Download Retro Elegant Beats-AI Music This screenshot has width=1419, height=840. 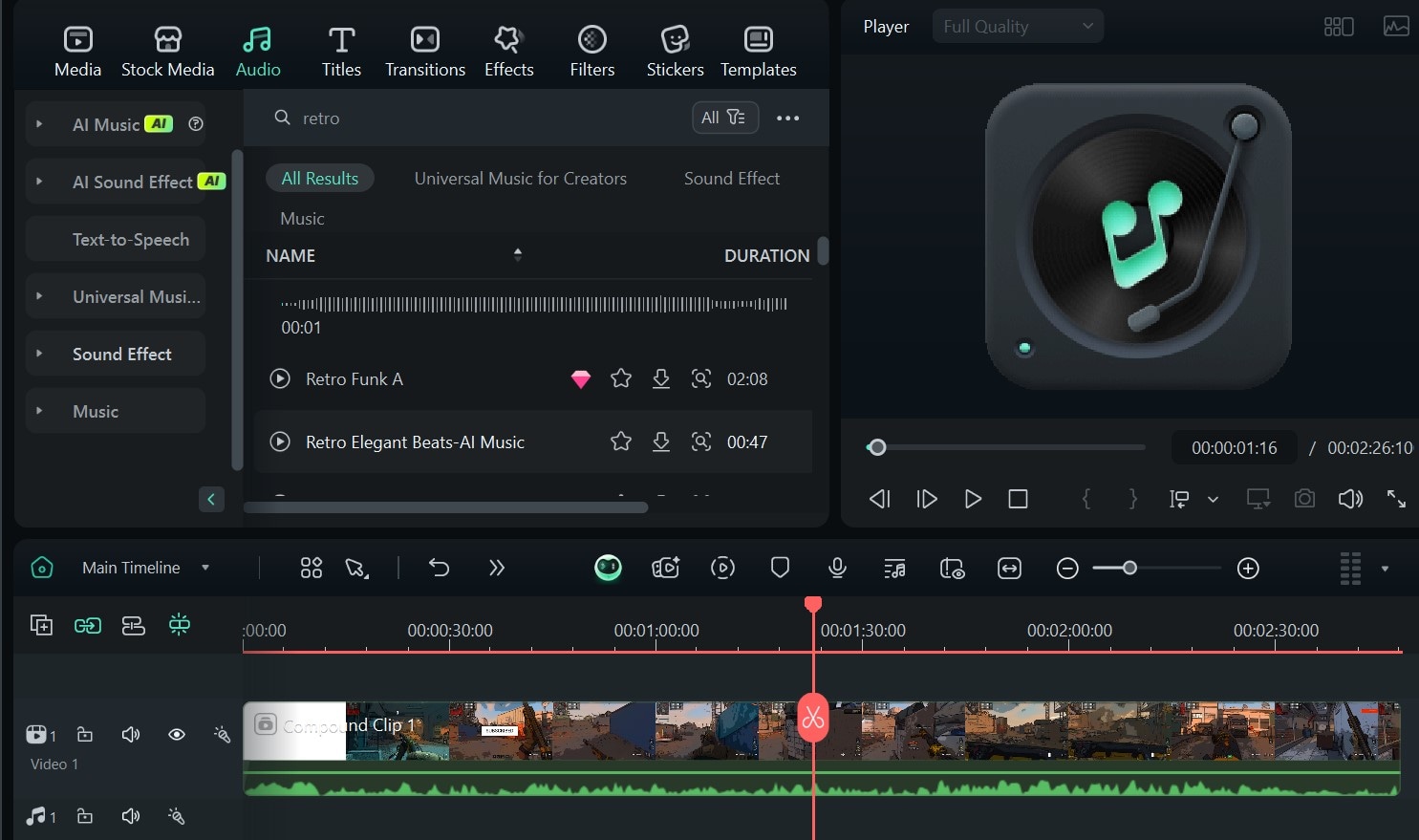coord(660,442)
